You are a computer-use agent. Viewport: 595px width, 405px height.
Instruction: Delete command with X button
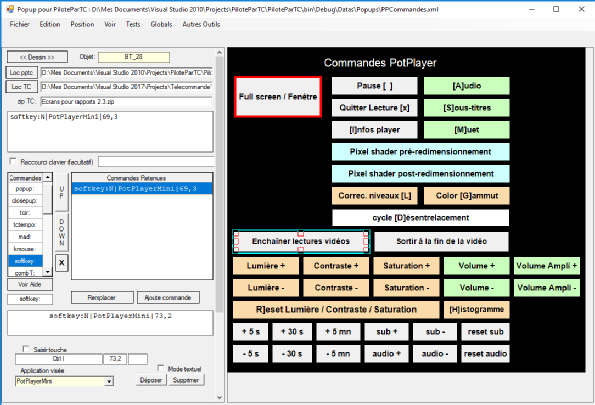[x=62, y=263]
